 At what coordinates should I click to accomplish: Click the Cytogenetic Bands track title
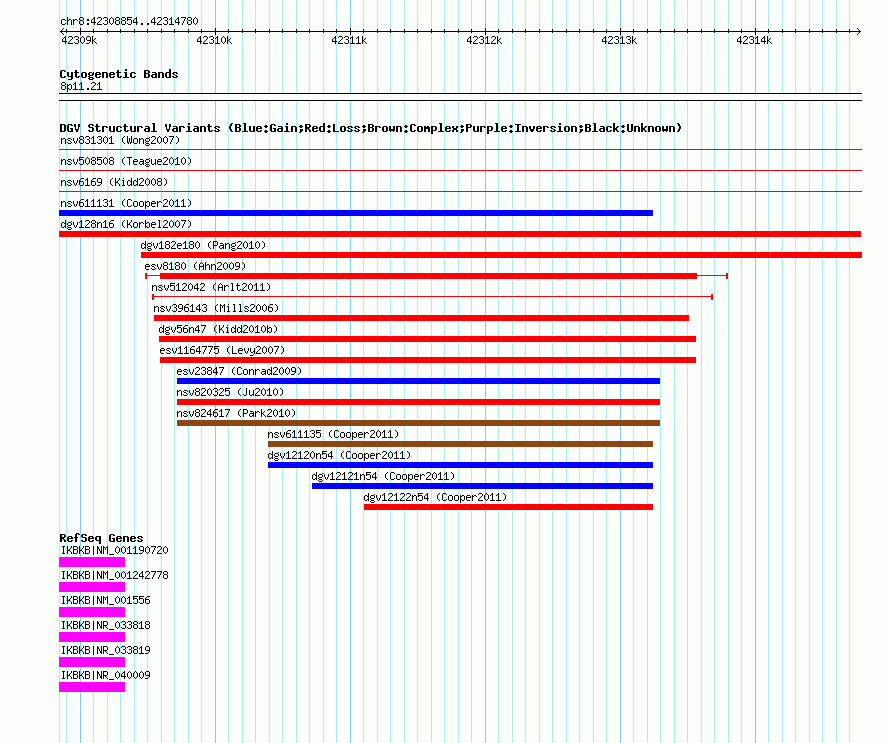click(119, 74)
